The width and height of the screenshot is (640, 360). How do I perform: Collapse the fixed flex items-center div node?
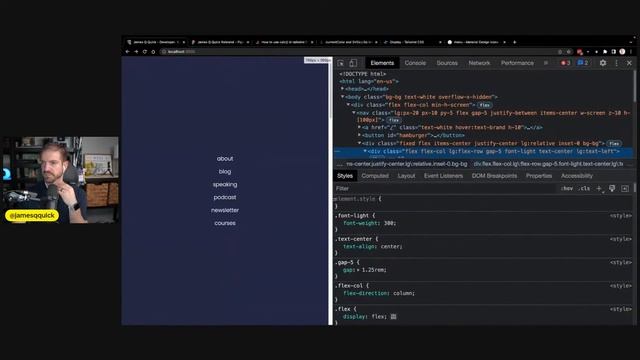359,143
